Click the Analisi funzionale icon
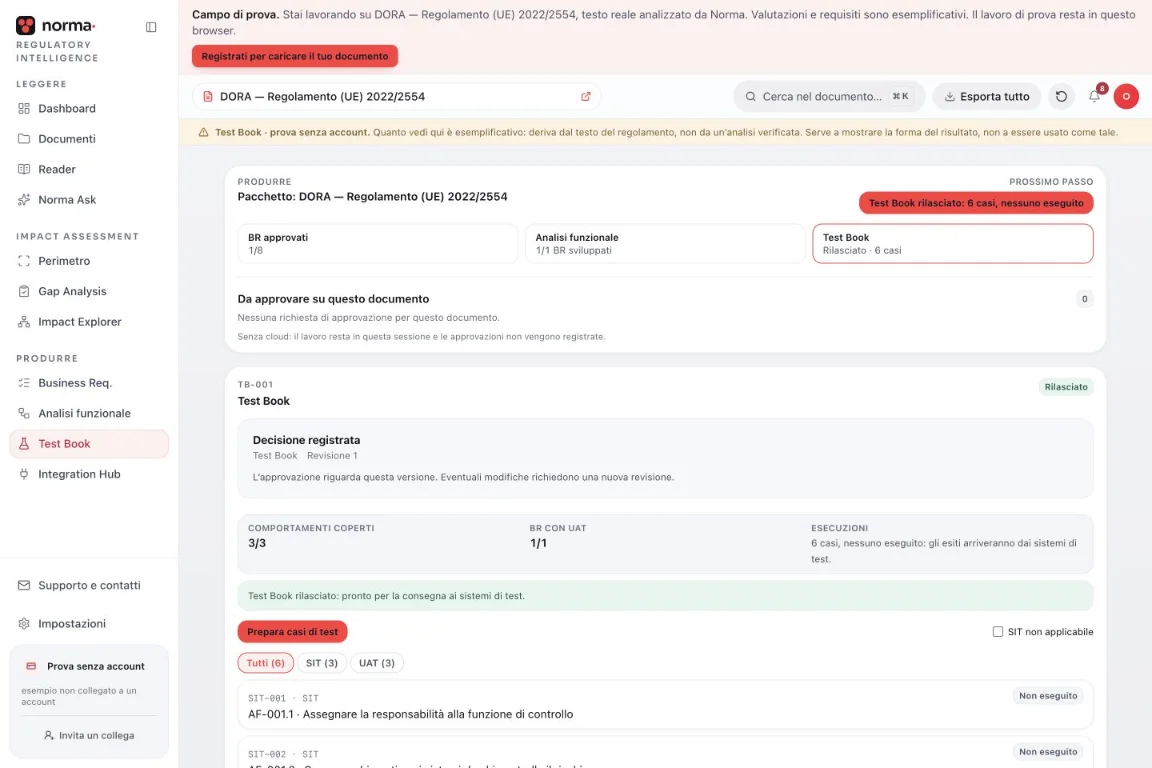The image size is (1152, 768). [x=24, y=414]
